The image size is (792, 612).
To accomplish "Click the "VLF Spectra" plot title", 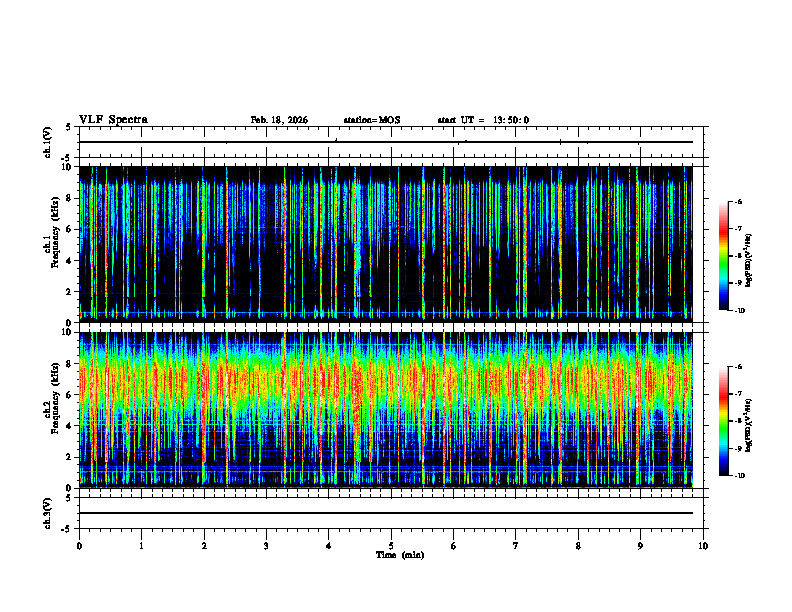I will click(x=113, y=120).
